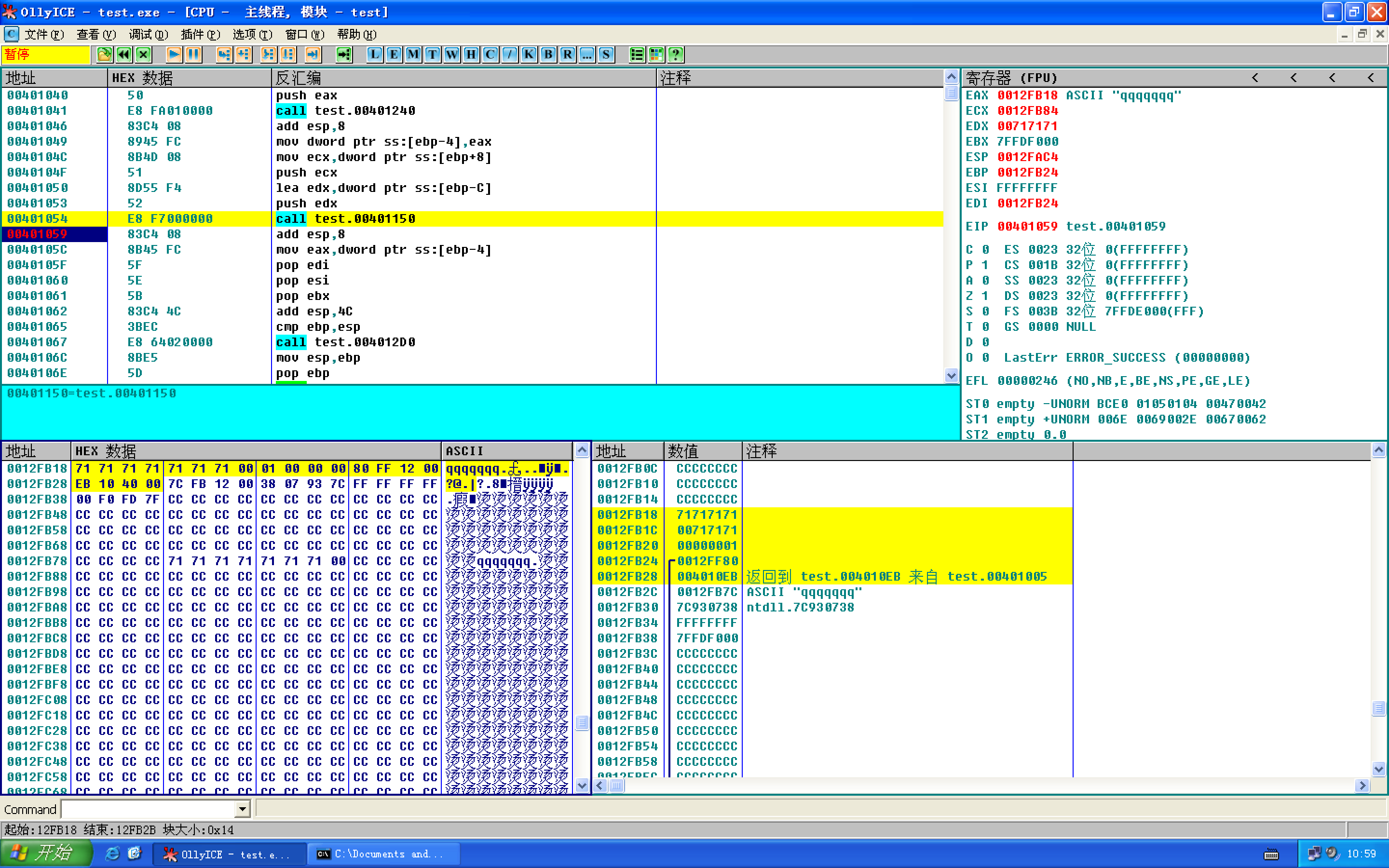This screenshot has width=1389, height=868.
Task: Open Run trace with ellipsis button
Action: click(x=587, y=54)
